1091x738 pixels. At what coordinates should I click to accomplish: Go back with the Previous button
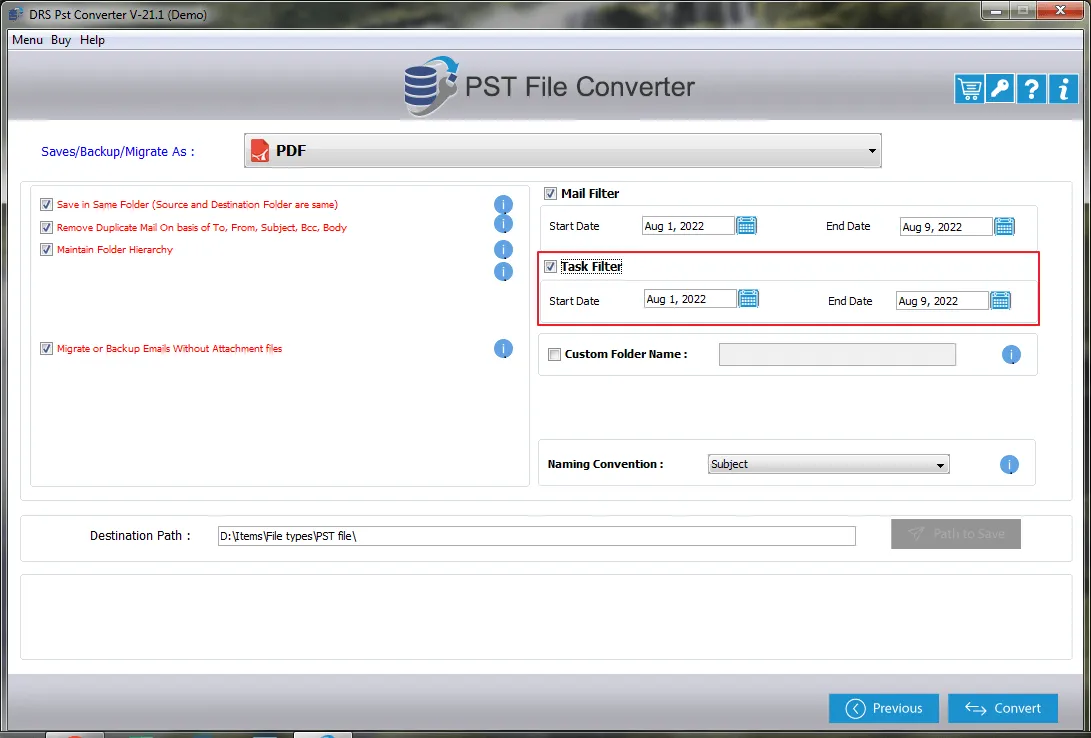coord(883,708)
